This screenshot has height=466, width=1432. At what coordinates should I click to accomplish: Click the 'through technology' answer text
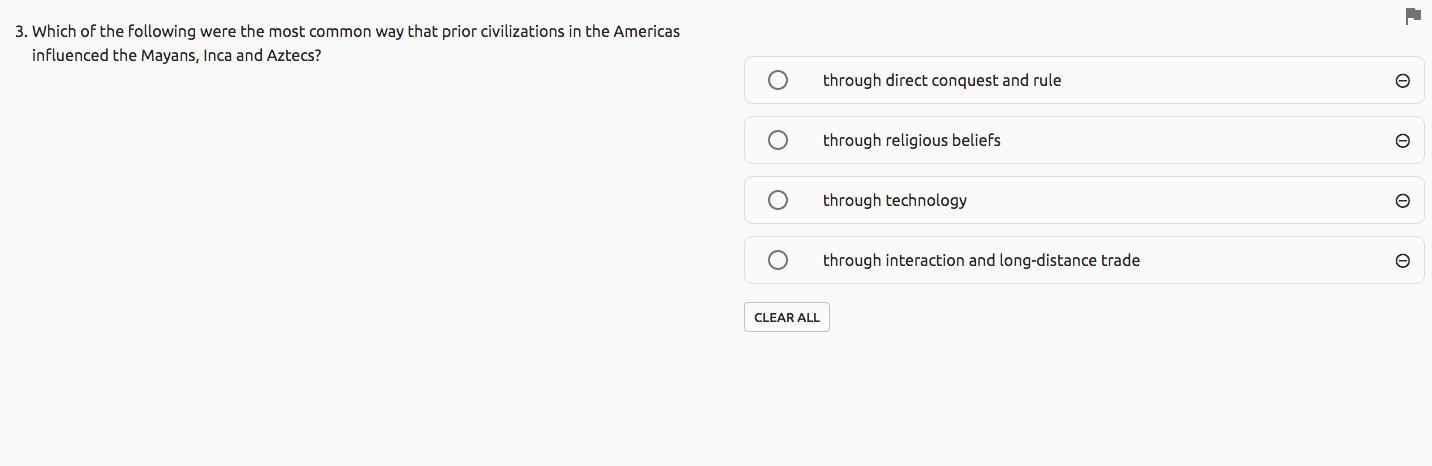(894, 200)
